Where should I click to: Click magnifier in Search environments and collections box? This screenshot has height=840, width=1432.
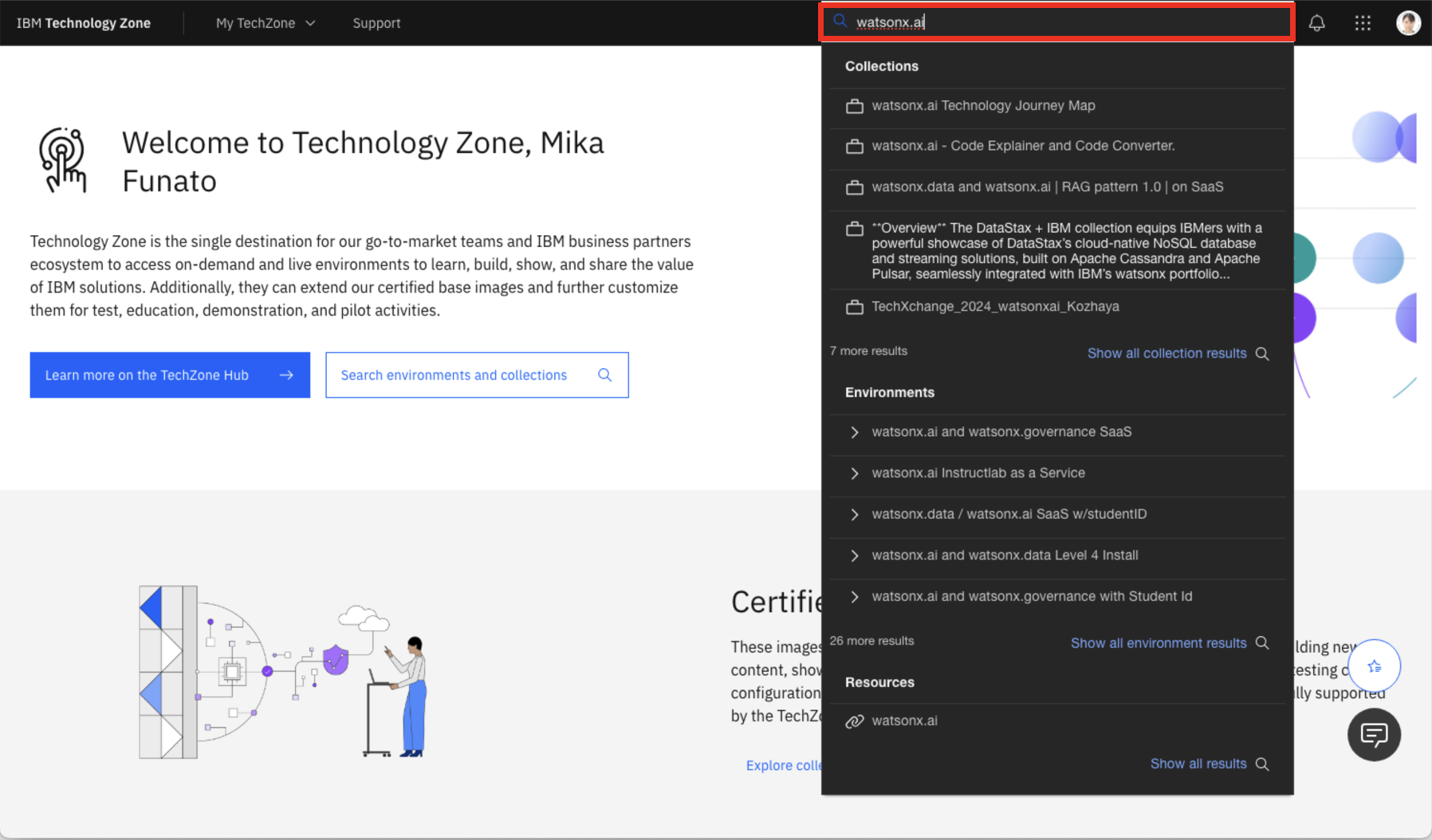[605, 375]
